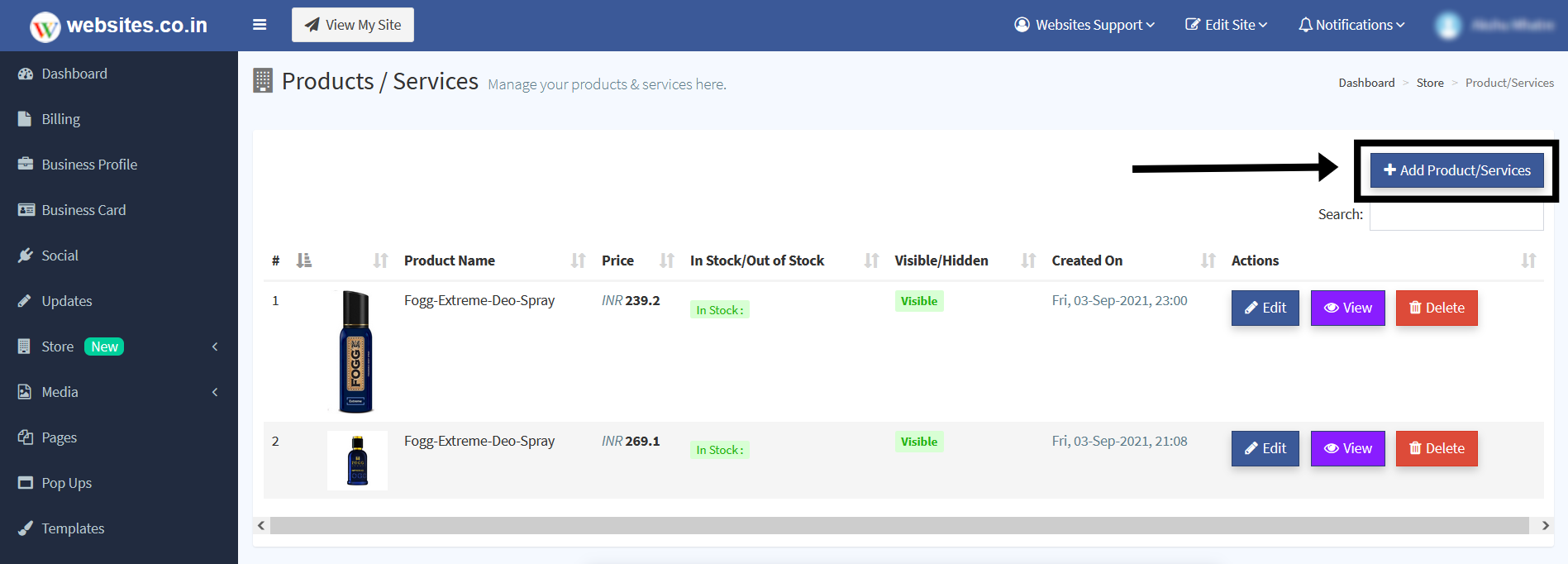Image resolution: width=1568 pixels, height=564 pixels.
Task: Focus the product Search field
Action: (1456, 215)
